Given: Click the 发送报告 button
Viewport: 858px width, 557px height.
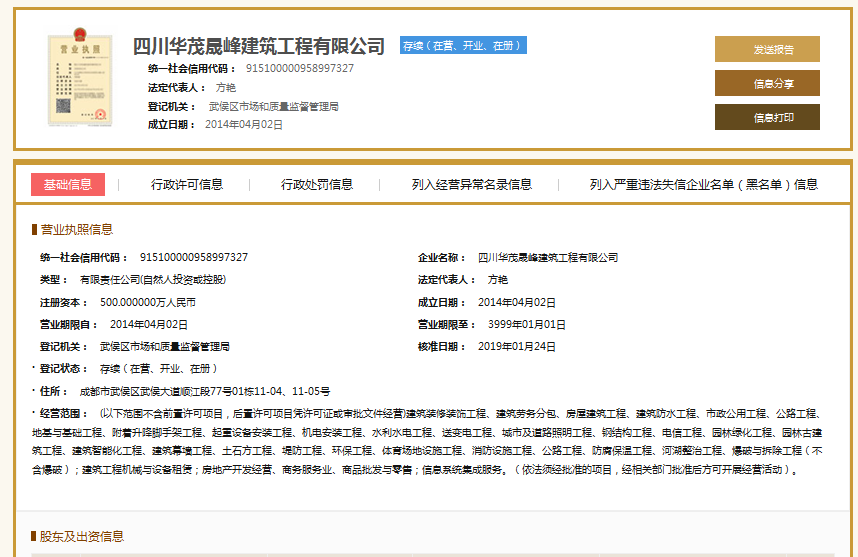Looking at the screenshot, I should pos(767,49).
